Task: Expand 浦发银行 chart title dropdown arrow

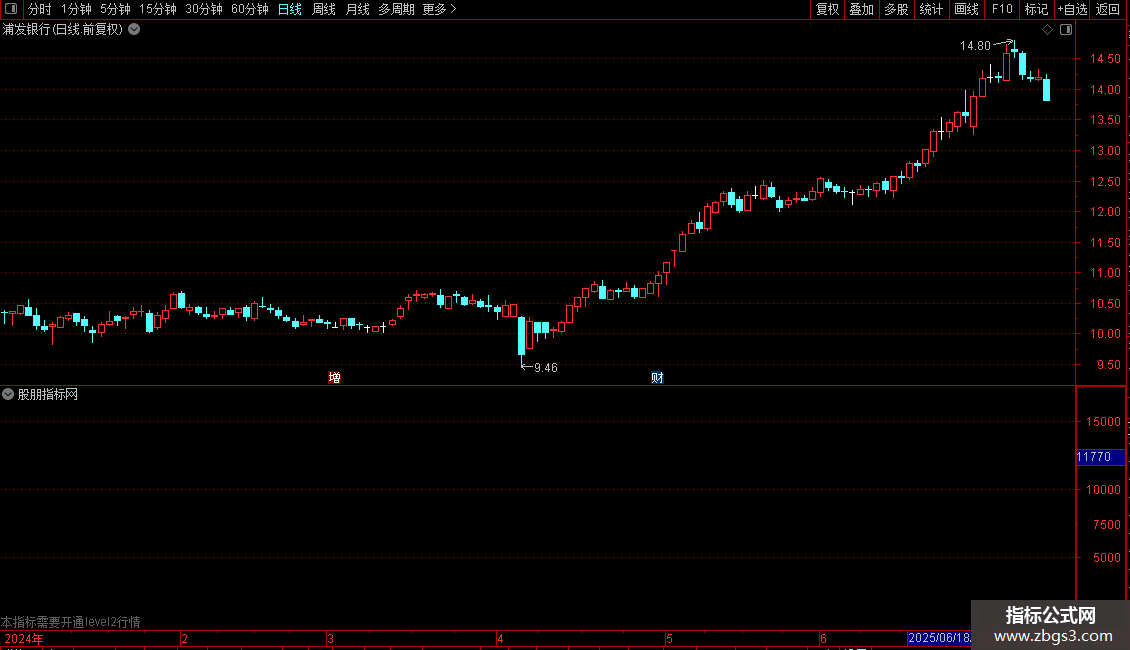Action: (134, 30)
